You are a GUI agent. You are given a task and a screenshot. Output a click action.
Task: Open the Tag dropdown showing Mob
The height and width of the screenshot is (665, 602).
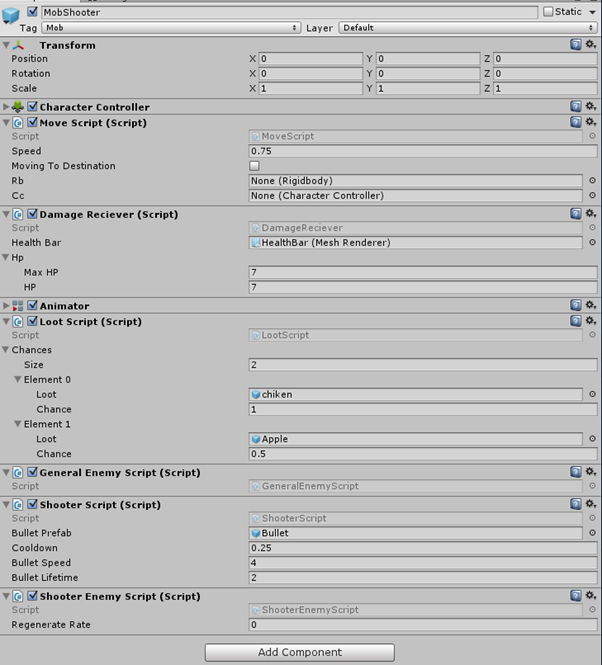pyautogui.click(x=171, y=28)
